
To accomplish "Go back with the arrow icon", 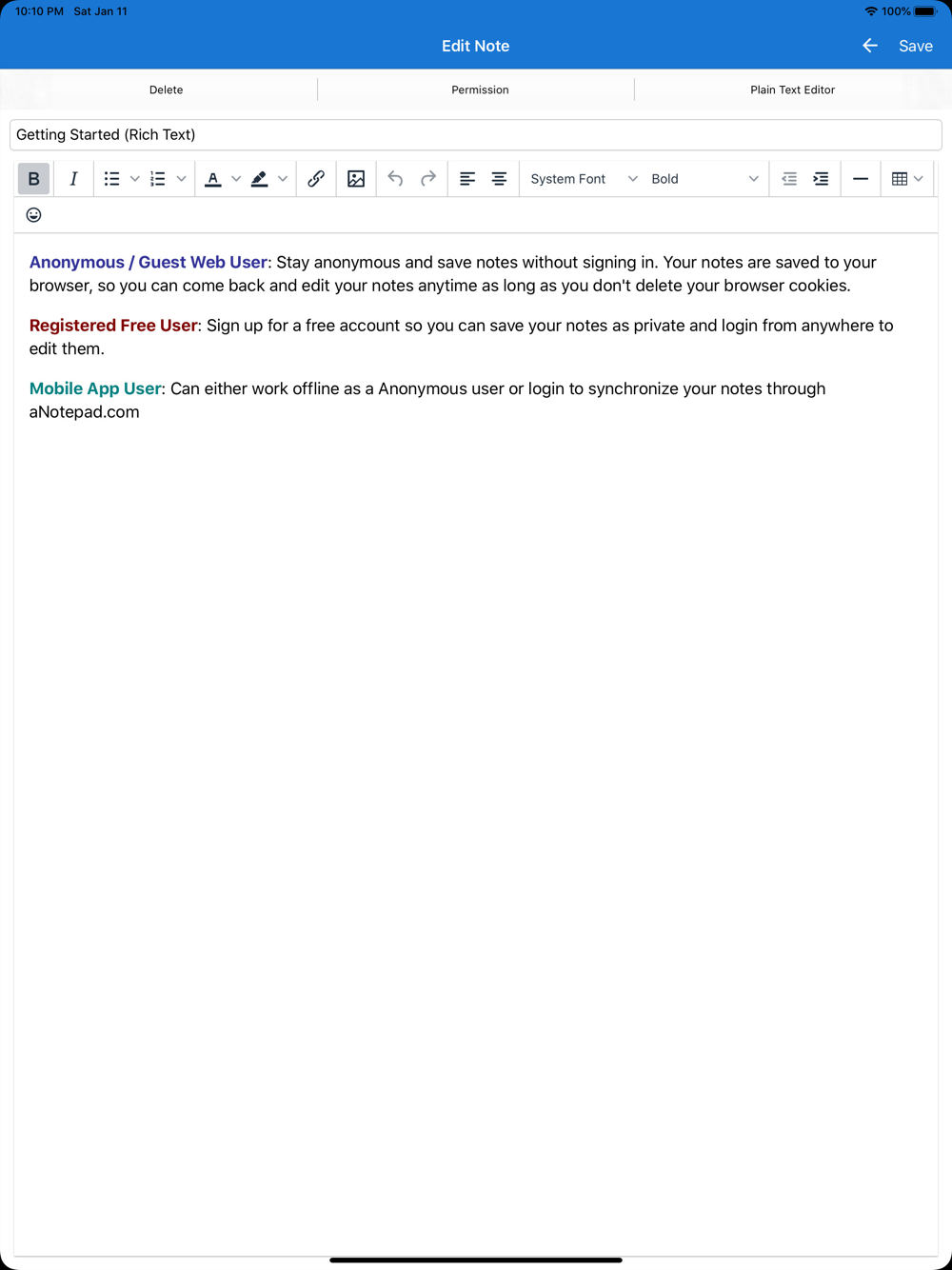I will pyautogui.click(x=870, y=46).
